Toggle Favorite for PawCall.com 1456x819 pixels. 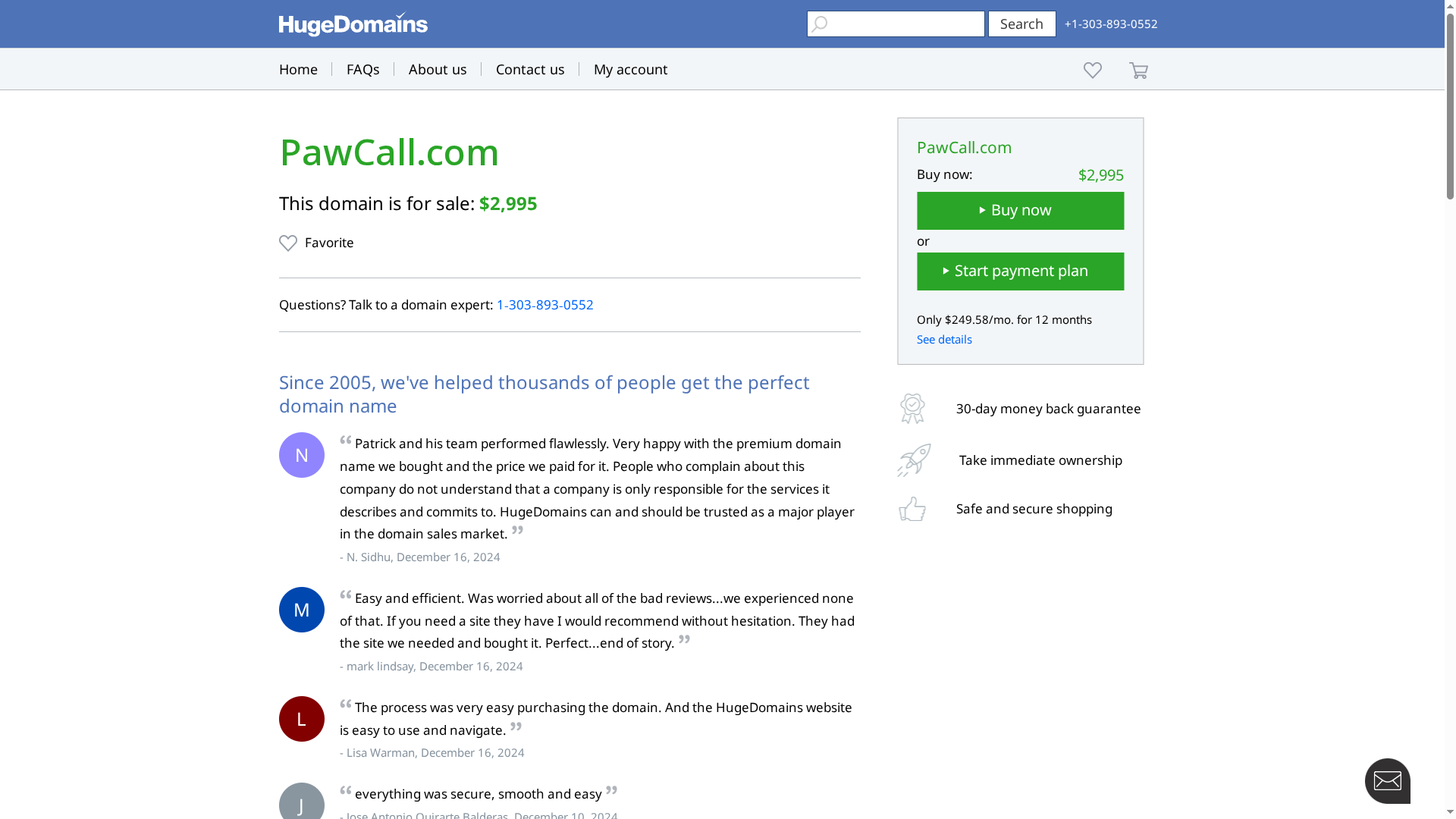[316, 243]
